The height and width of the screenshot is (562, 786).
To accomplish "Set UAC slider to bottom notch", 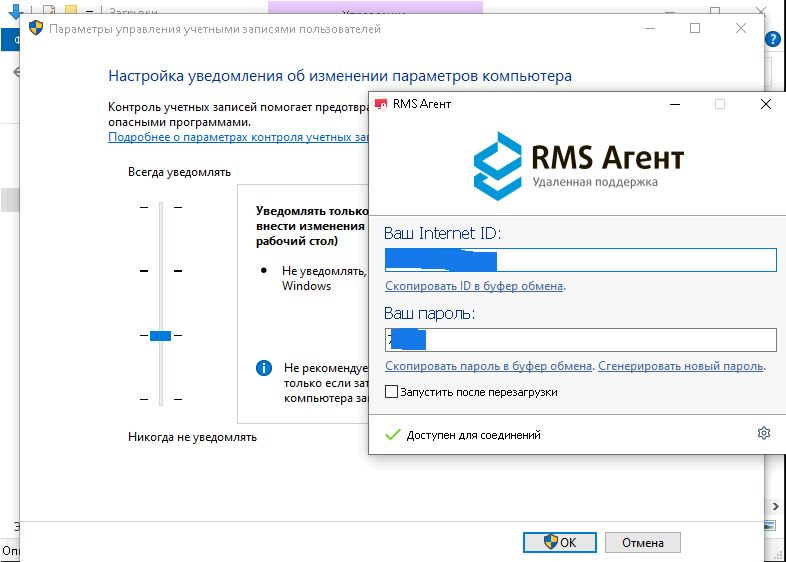I will click(x=160, y=400).
